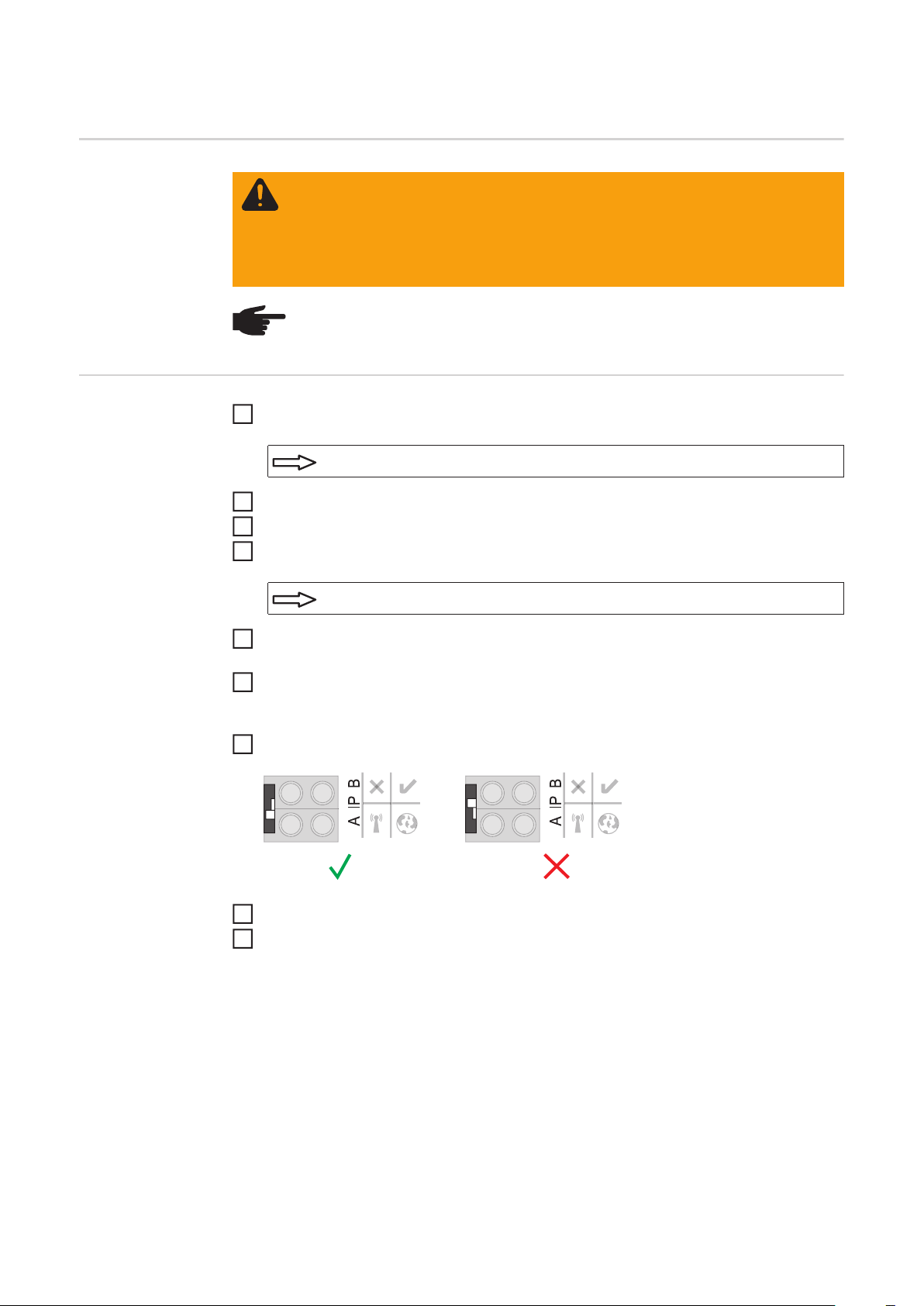Click the orange warning banner
The height and width of the screenshot is (1306, 924).
coord(538,229)
